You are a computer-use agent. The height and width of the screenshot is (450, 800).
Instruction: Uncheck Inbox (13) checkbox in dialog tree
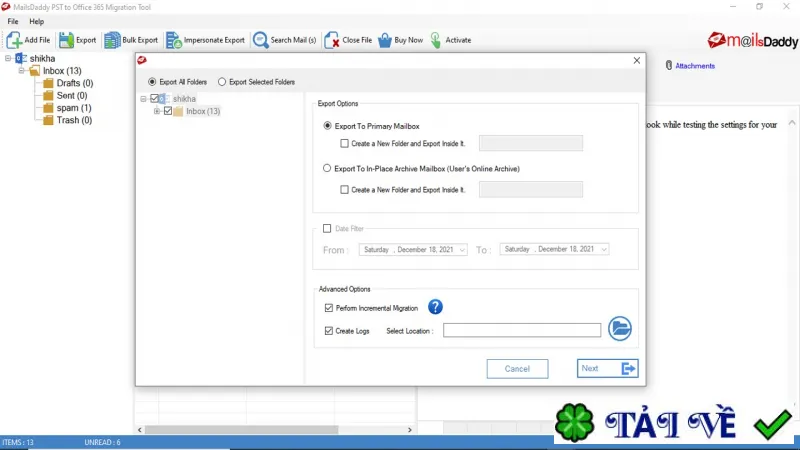[168, 111]
